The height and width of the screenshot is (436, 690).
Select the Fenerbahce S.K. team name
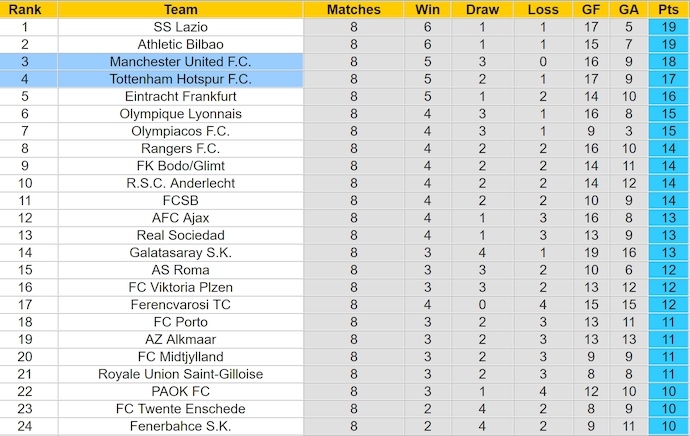pyautogui.click(x=181, y=426)
